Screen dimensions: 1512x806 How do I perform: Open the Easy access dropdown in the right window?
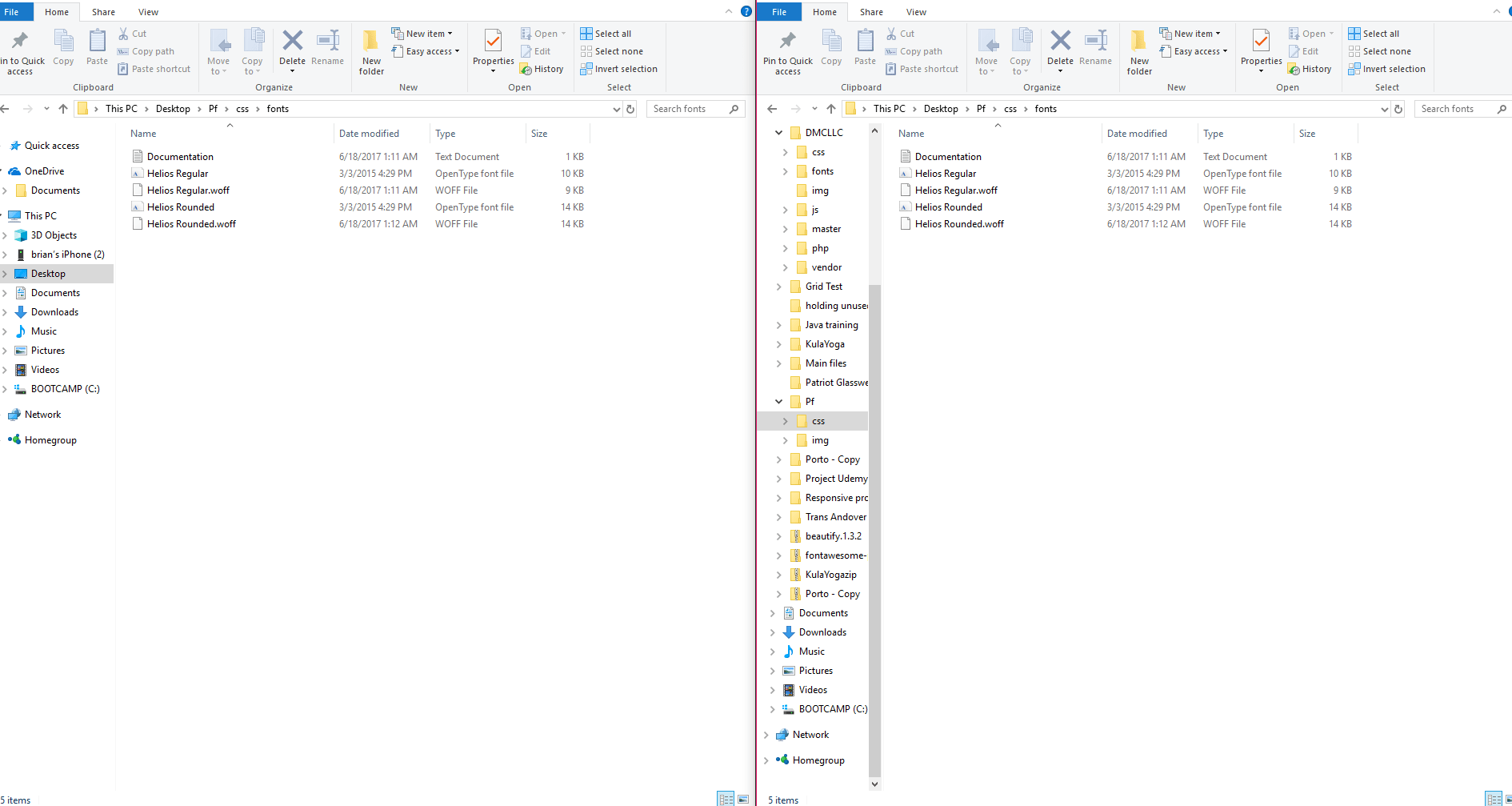click(x=1193, y=51)
